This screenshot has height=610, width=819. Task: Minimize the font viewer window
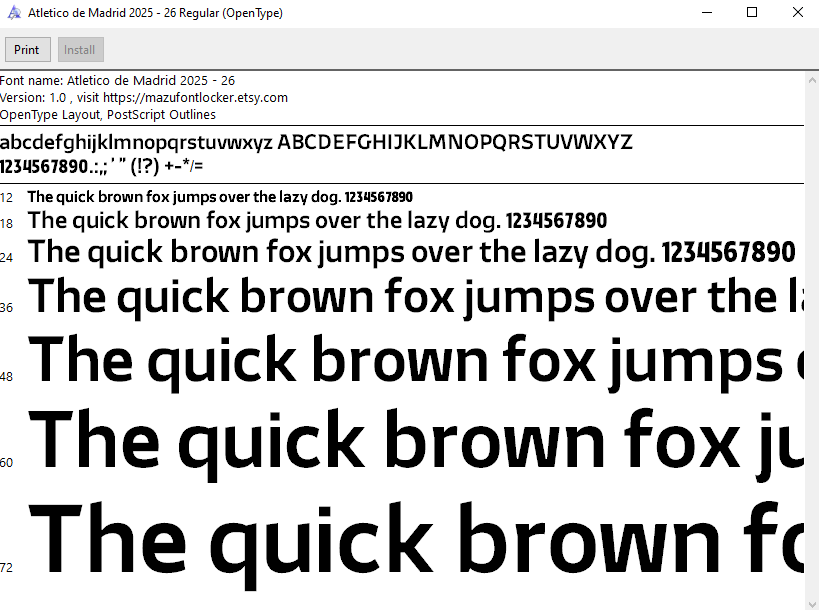pyautogui.click(x=706, y=13)
